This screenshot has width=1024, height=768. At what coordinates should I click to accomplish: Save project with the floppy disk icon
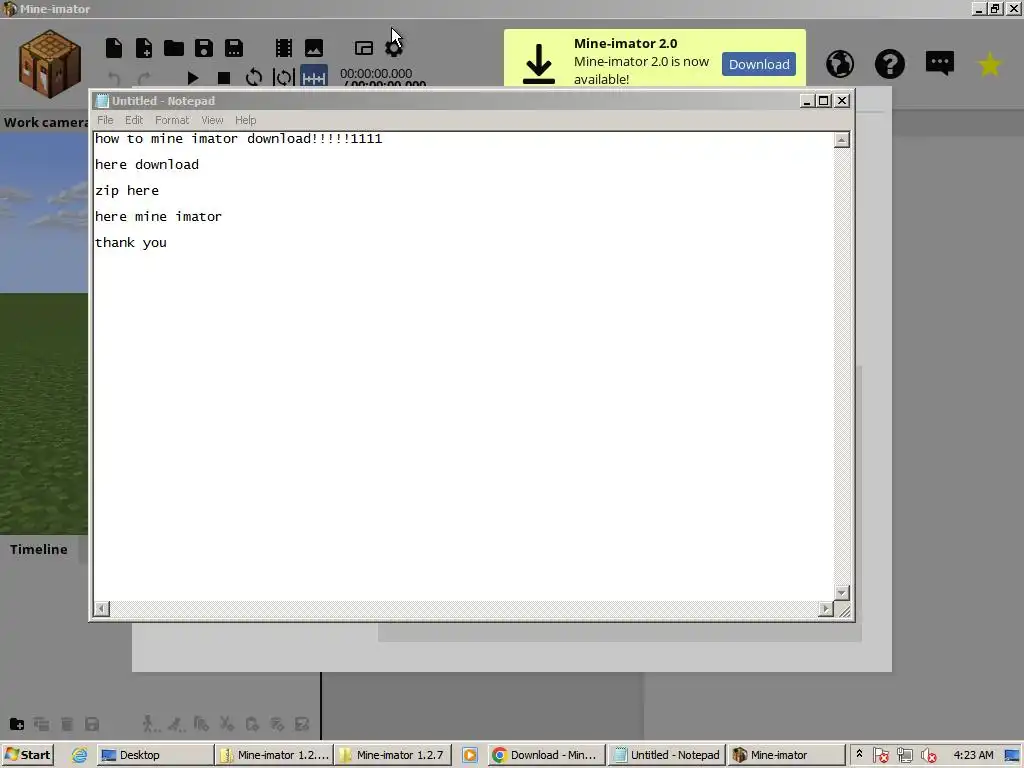point(204,48)
